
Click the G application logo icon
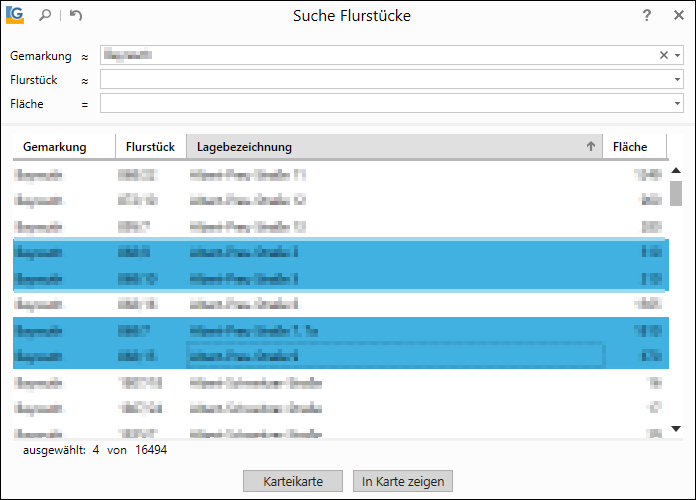tap(15, 15)
